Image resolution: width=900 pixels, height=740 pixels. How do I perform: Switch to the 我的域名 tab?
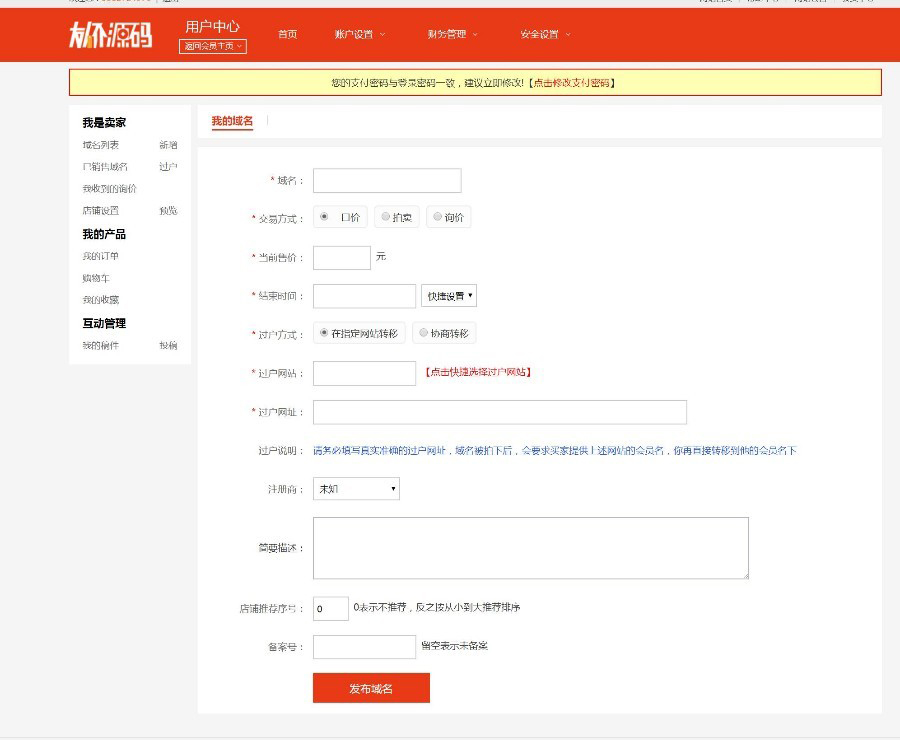(x=232, y=121)
